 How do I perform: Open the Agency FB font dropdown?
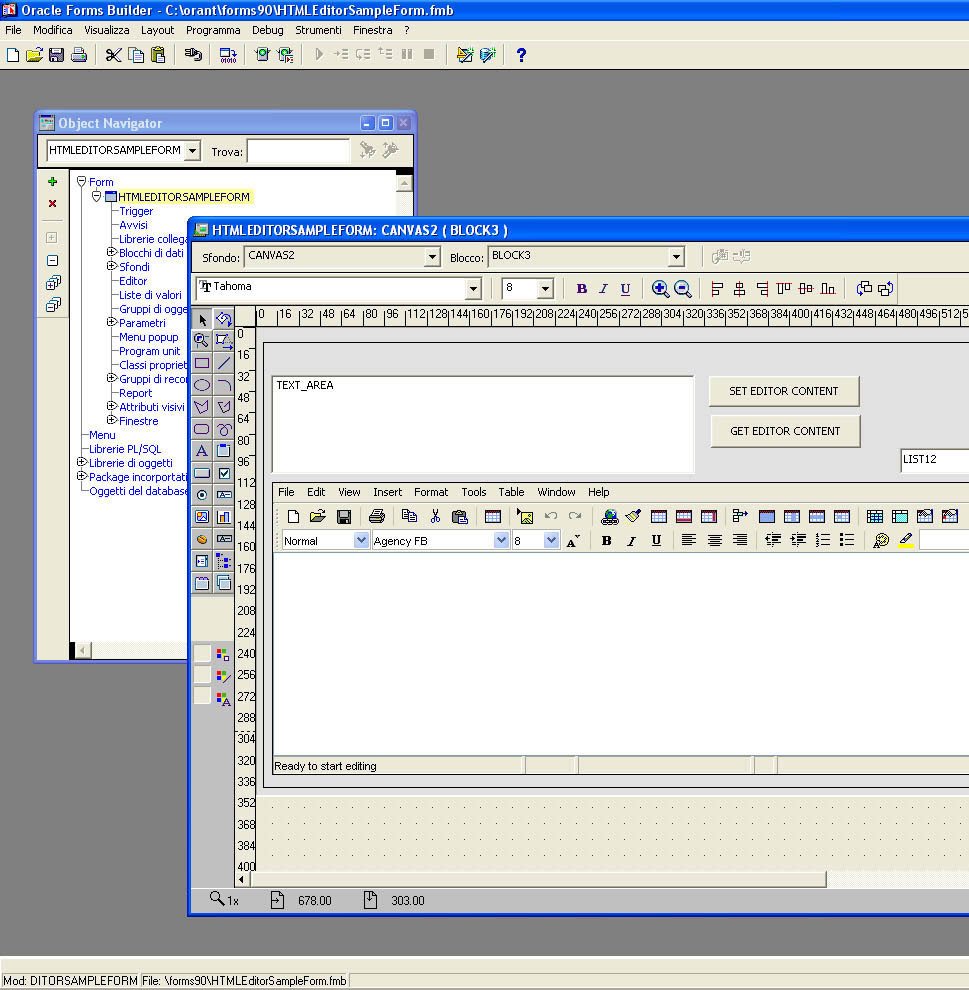pyautogui.click(x=501, y=540)
